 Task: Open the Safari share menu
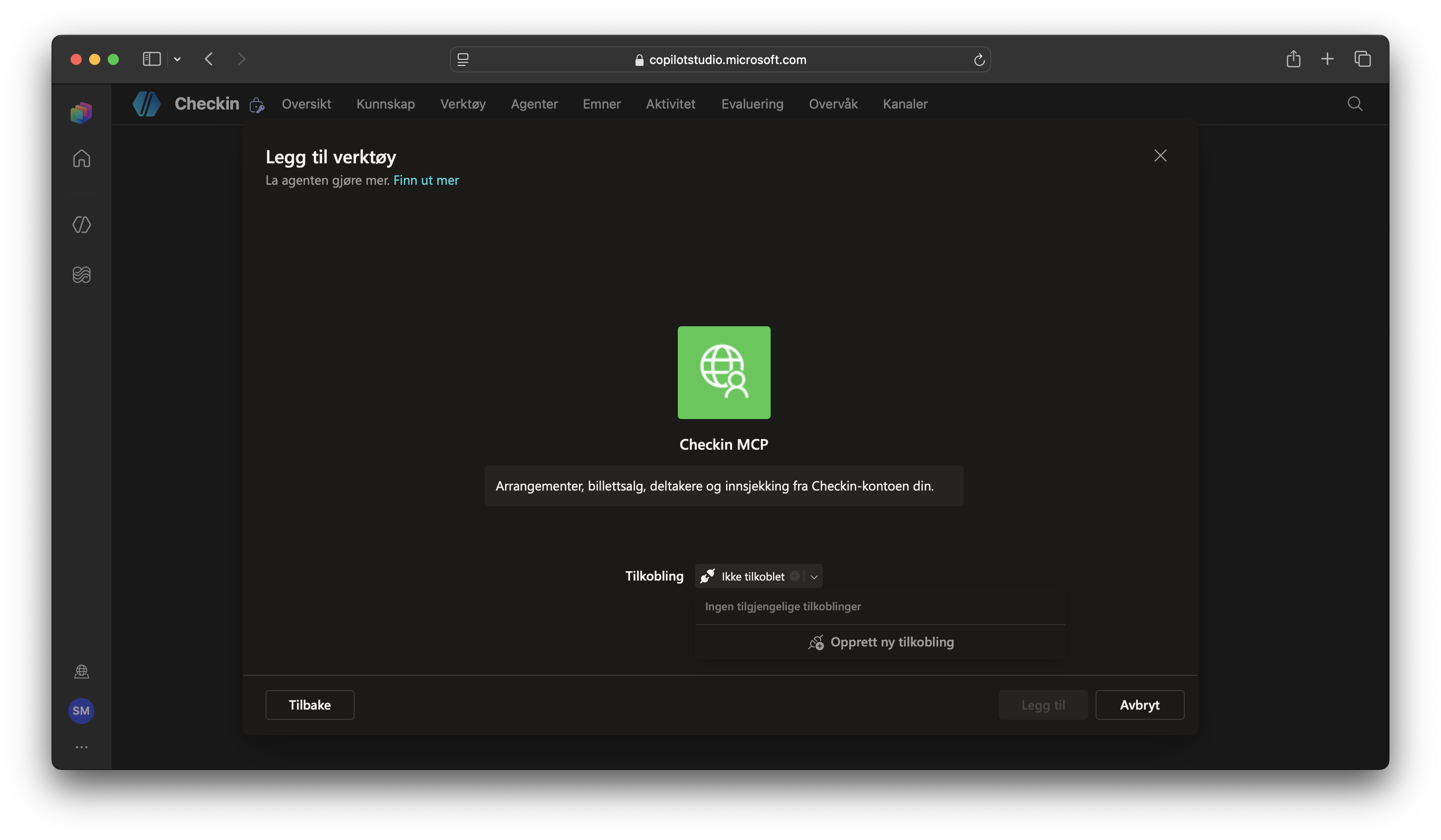click(x=1293, y=59)
